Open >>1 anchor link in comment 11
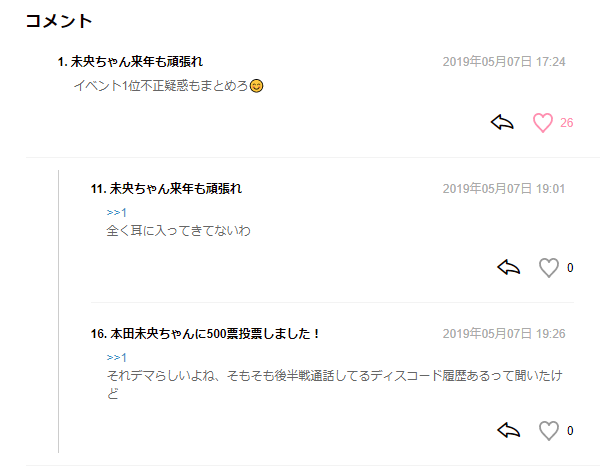600x466 pixels. click(x=116, y=212)
